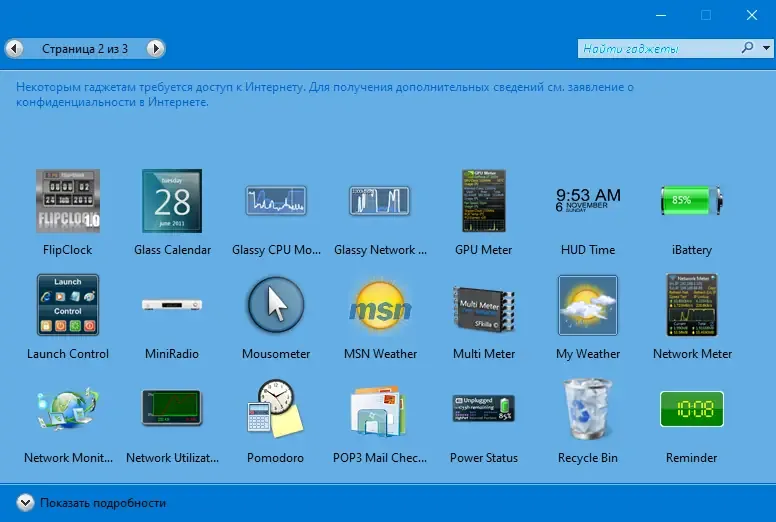This screenshot has height=522, width=776.
Task: Click the 'iBattery' label text
Action: point(692,250)
